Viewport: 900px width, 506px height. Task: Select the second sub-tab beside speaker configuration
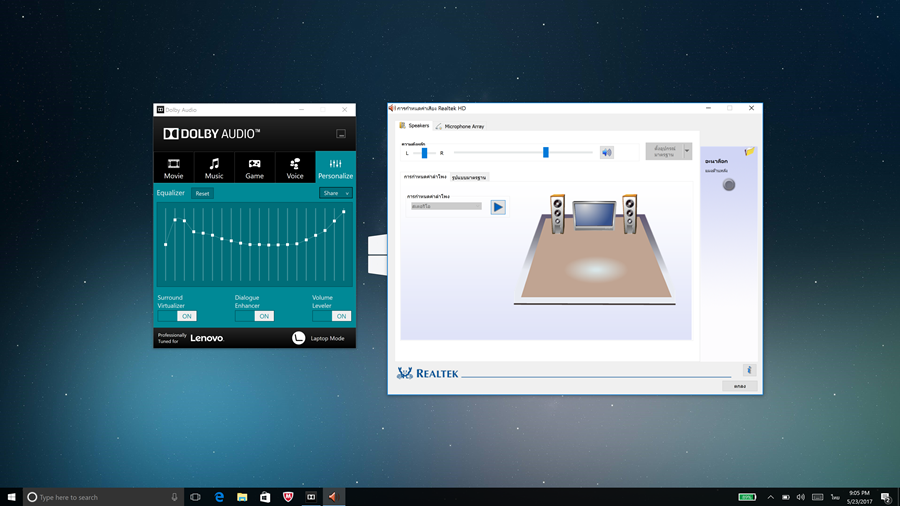(469, 177)
